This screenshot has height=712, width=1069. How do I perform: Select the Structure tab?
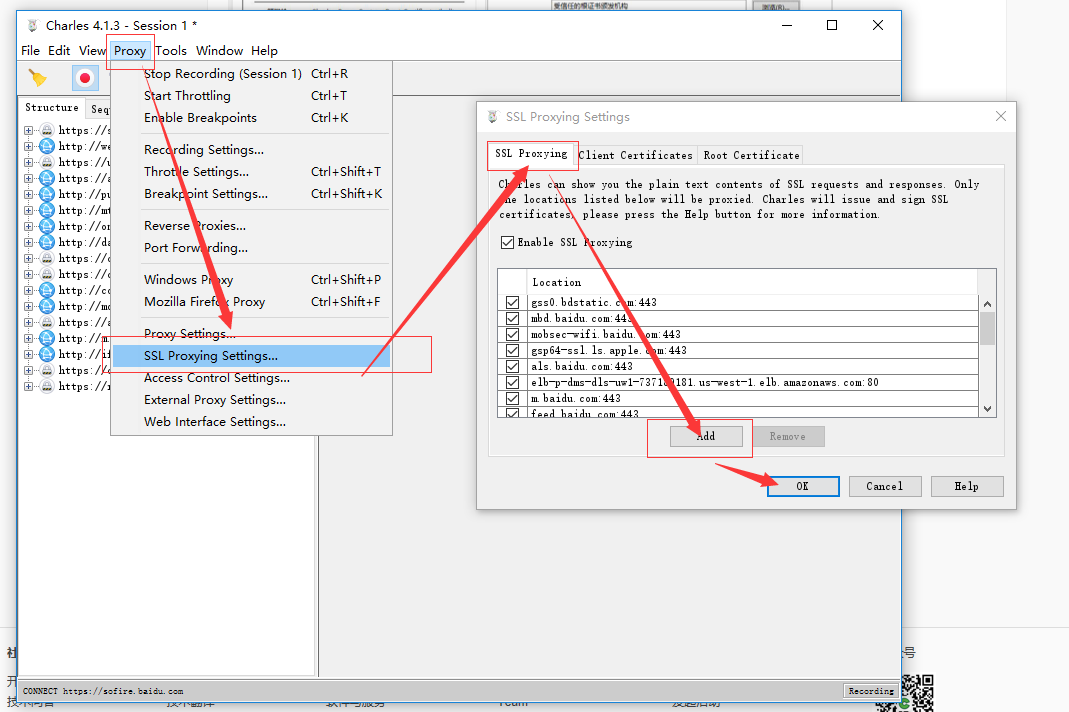[52, 108]
